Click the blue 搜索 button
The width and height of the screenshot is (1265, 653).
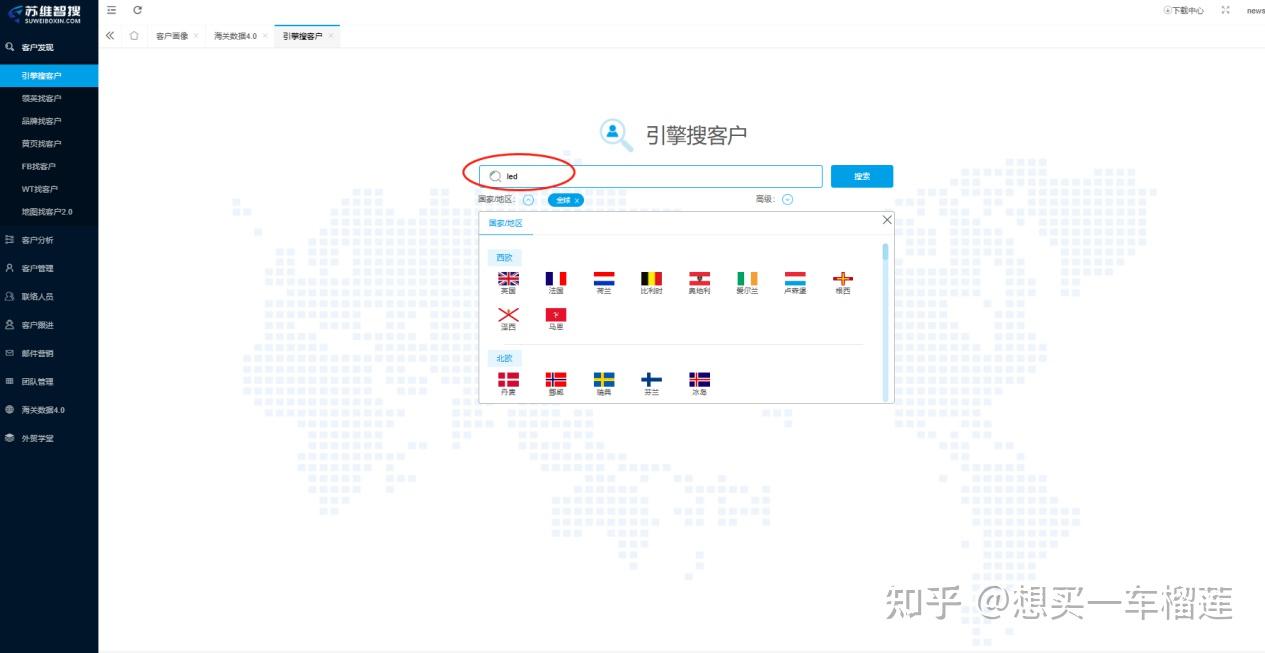(860, 176)
